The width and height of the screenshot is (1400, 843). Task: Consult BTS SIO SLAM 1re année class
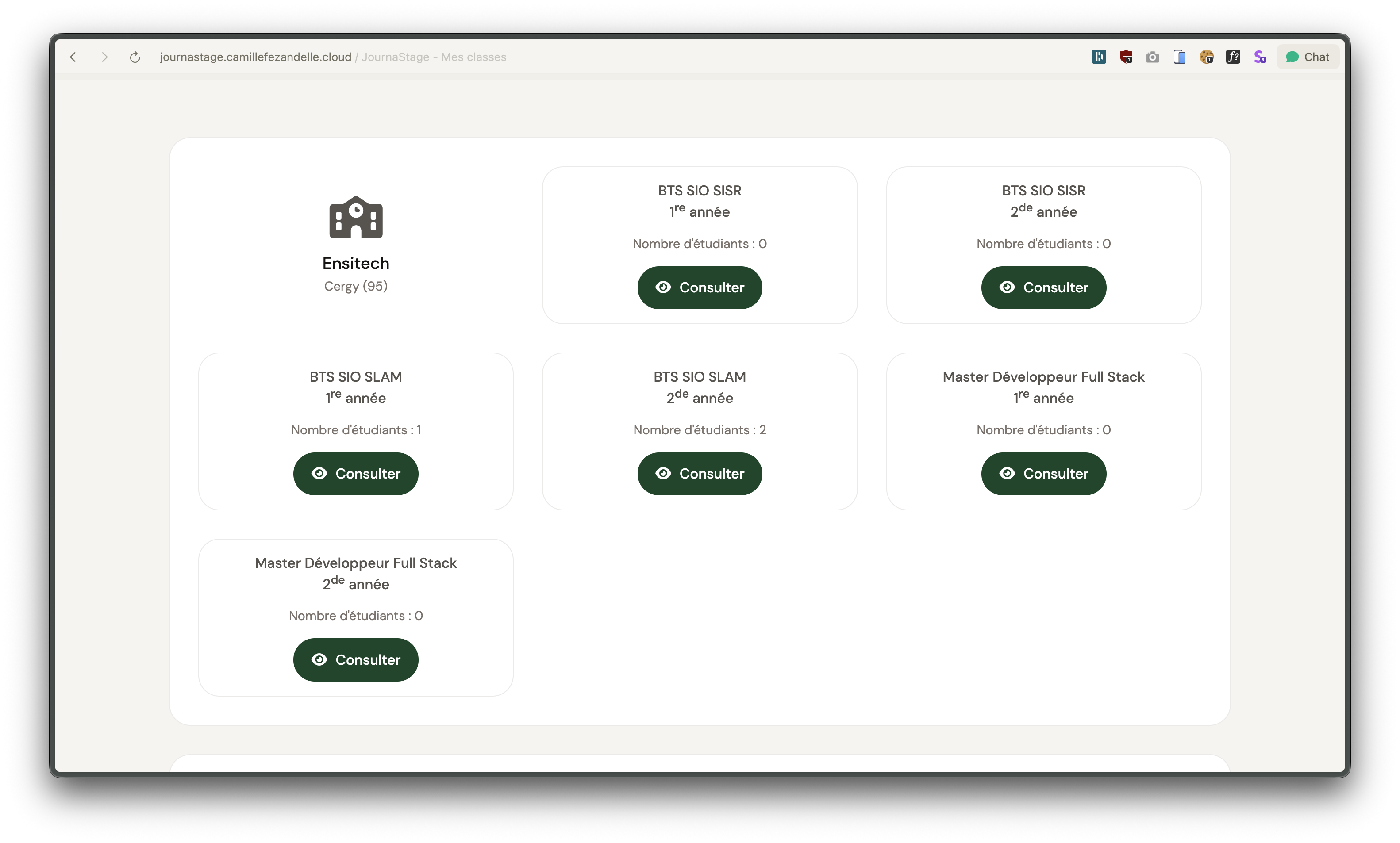point(356,474)
